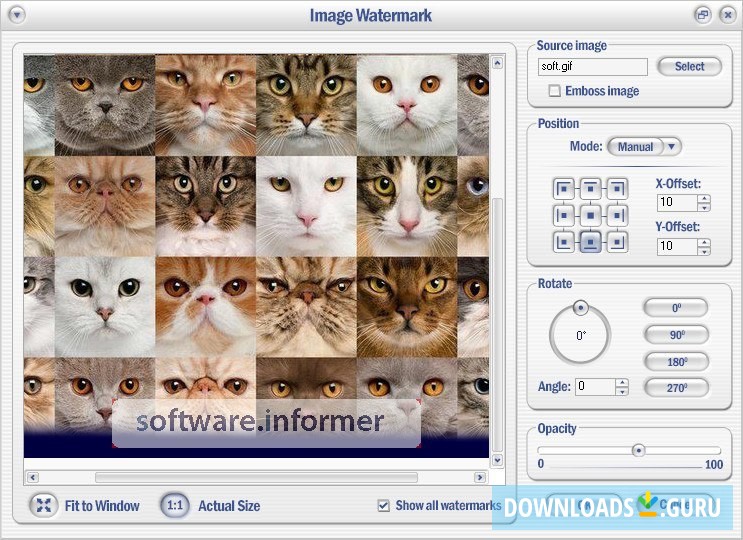The width and height of the screenshot is (743, 540).
Task: Click the source image filename field
Action: pos(593,67)
